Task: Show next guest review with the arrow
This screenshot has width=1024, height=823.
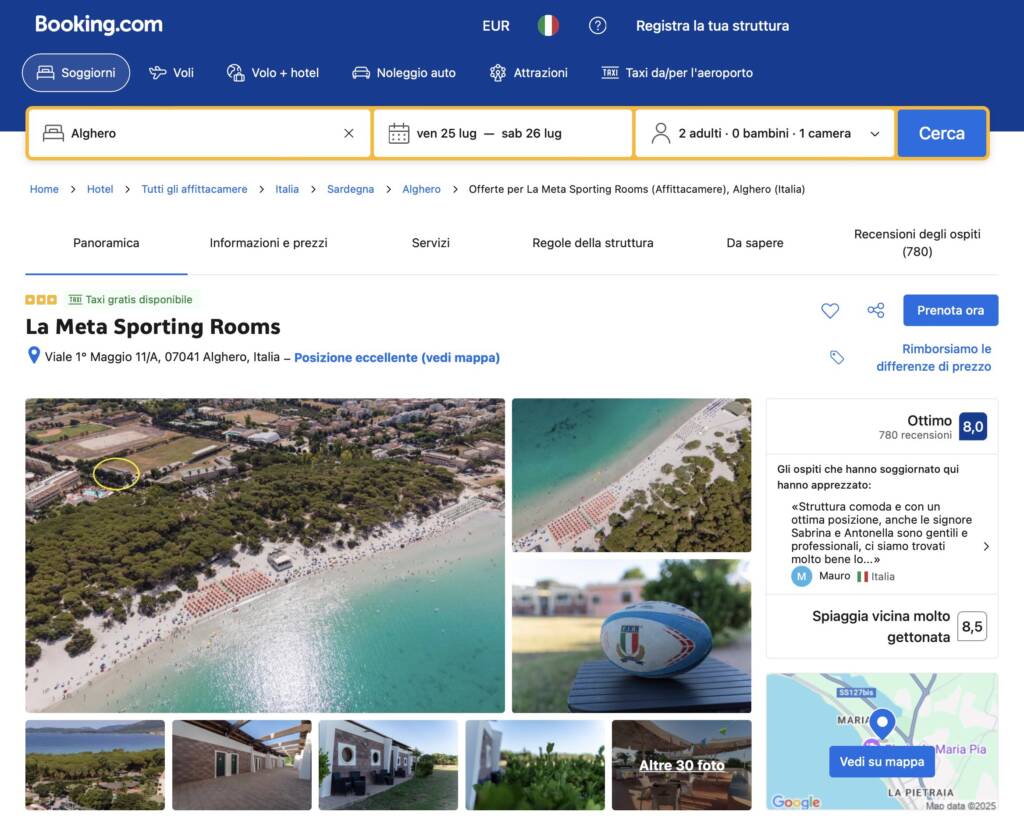Action: pos(986,547)
